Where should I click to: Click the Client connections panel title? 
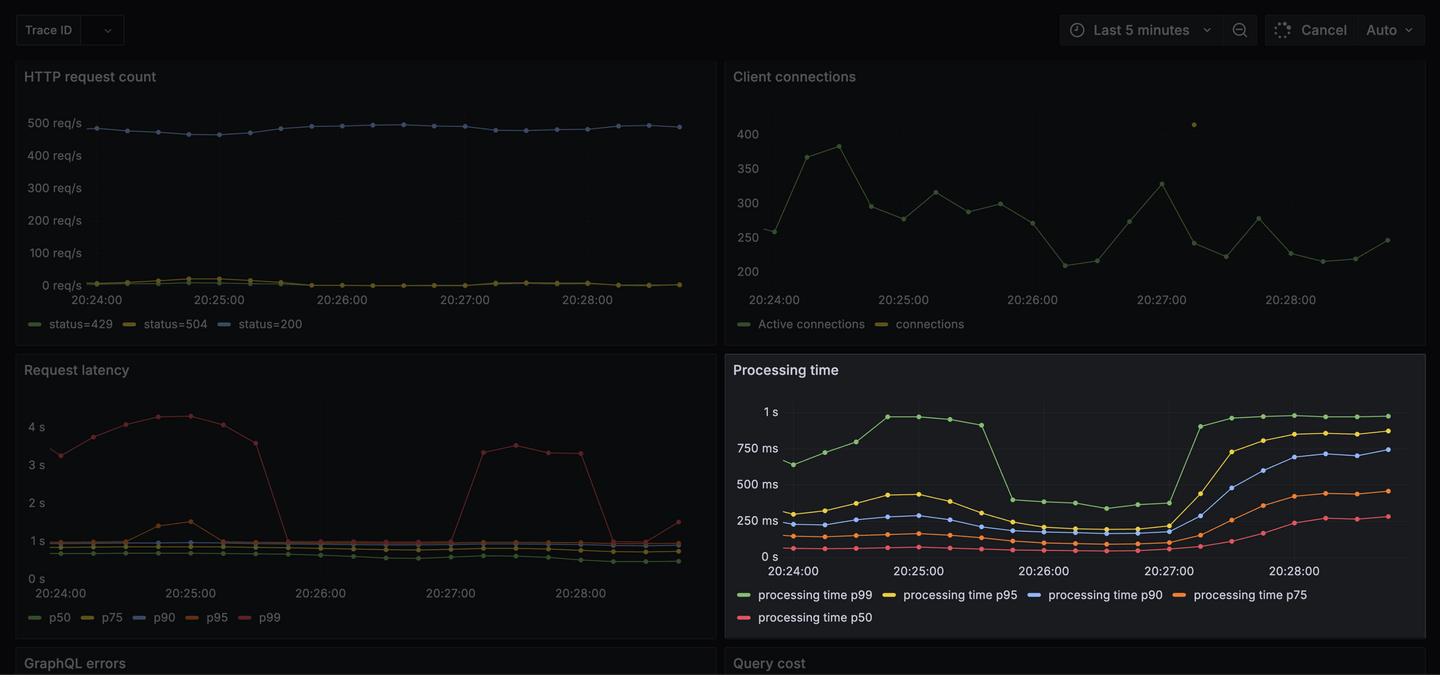(794, 77)
